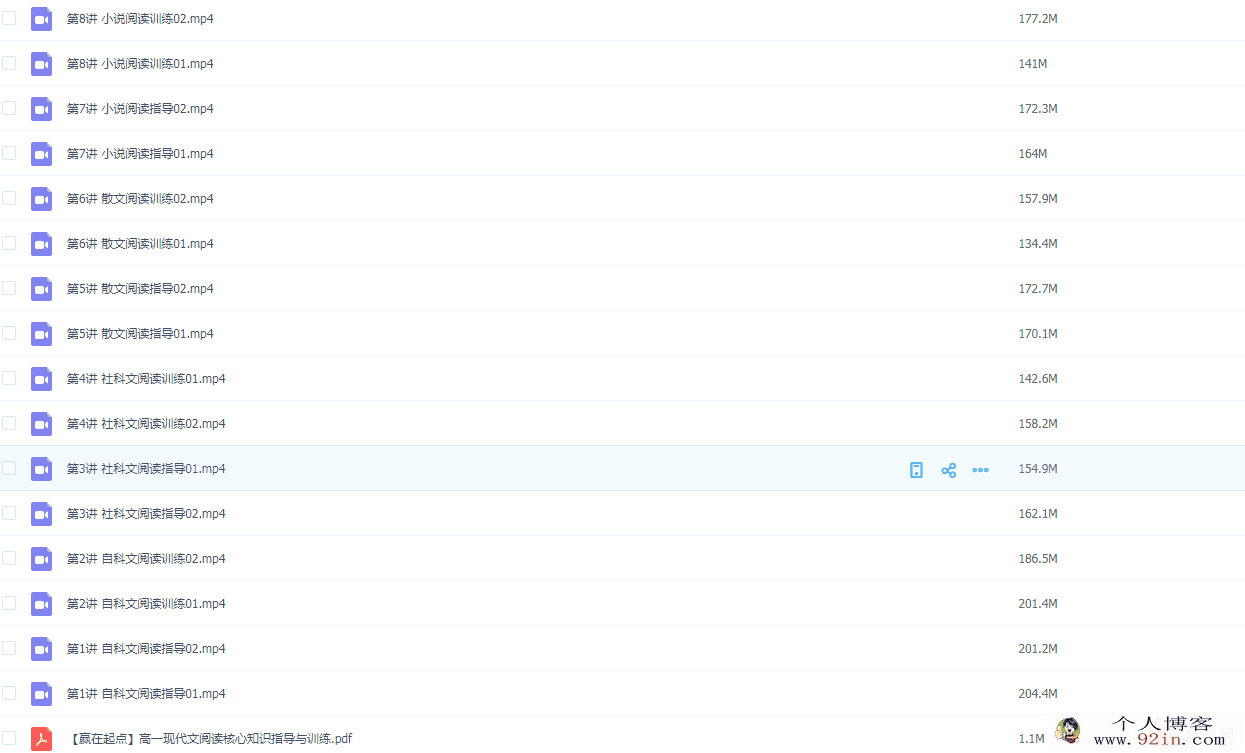Check the box for 第3讲 社科文阅读指导01.mp4

pos(9,468)
